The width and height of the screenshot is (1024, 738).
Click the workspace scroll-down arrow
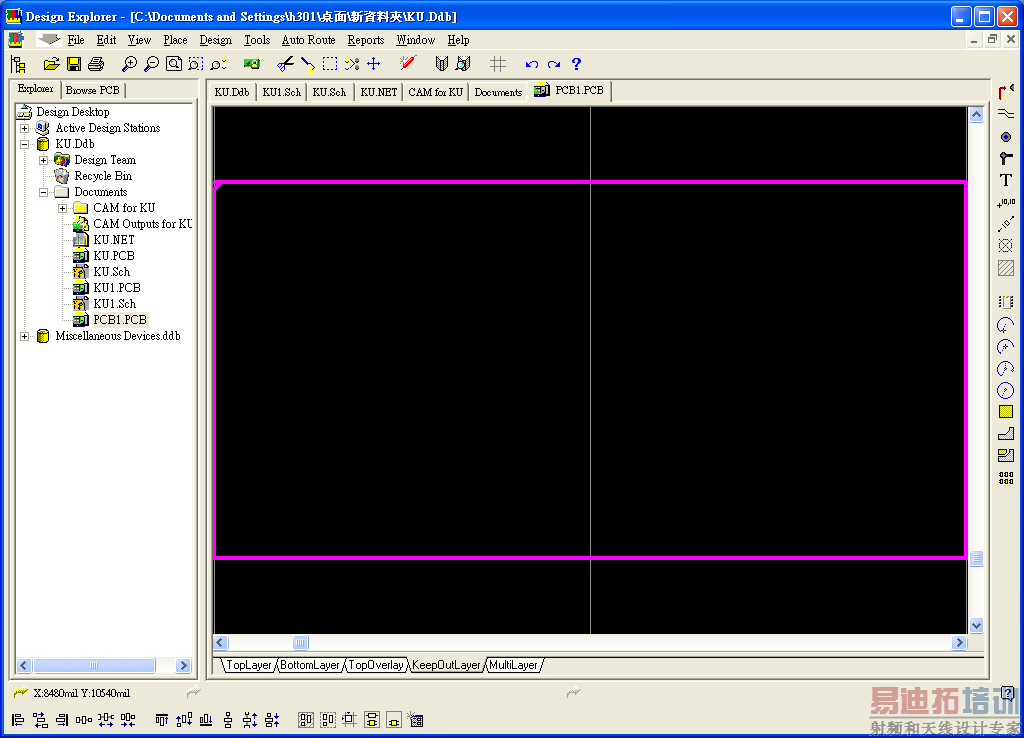click(x=976, y=625)
